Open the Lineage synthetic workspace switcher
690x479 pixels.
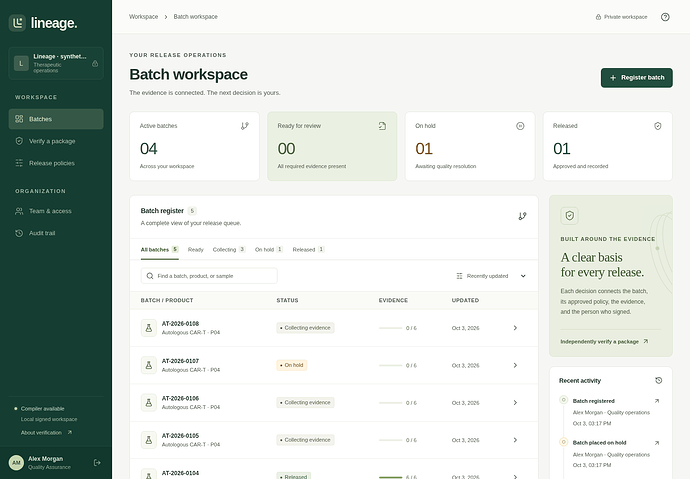56,63
